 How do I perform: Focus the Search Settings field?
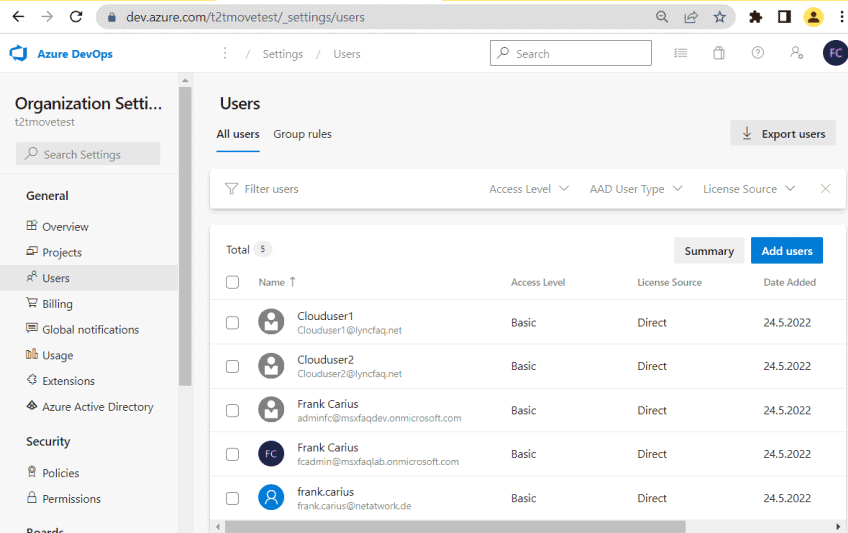click(88, 154)
